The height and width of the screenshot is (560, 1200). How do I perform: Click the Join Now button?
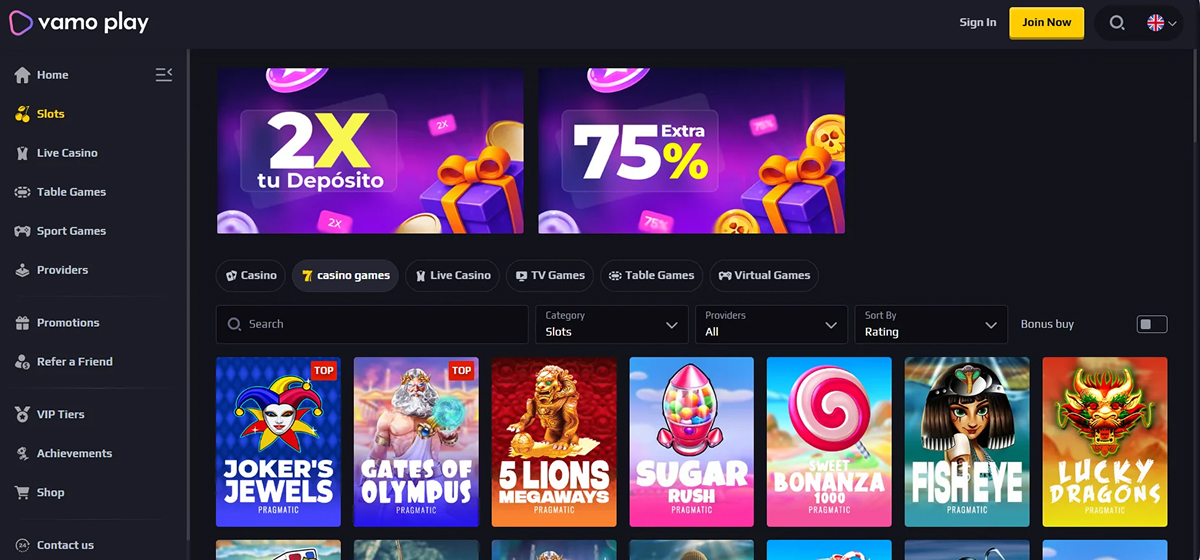pos(1047,22)
